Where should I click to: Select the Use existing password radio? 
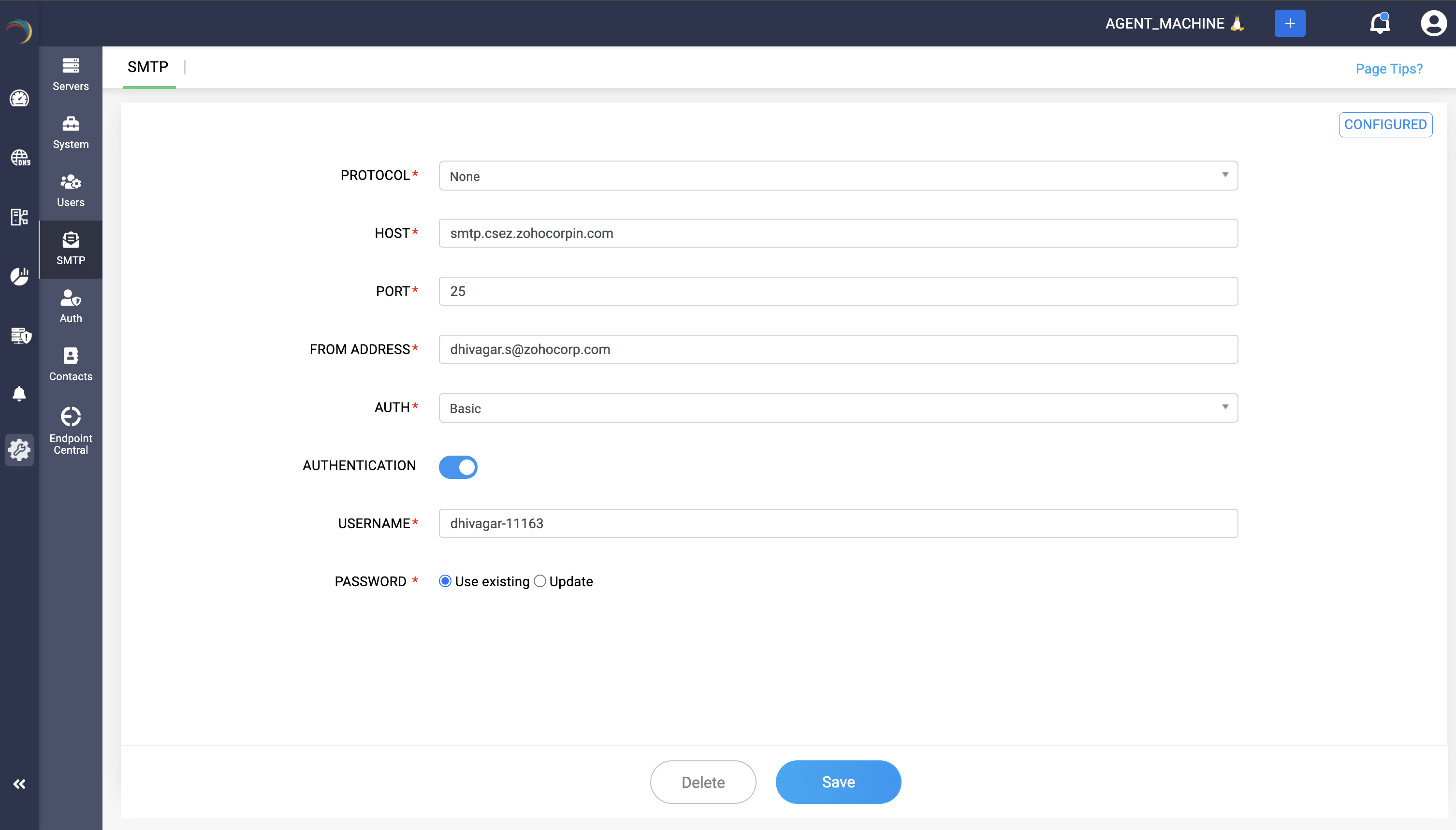446,581
